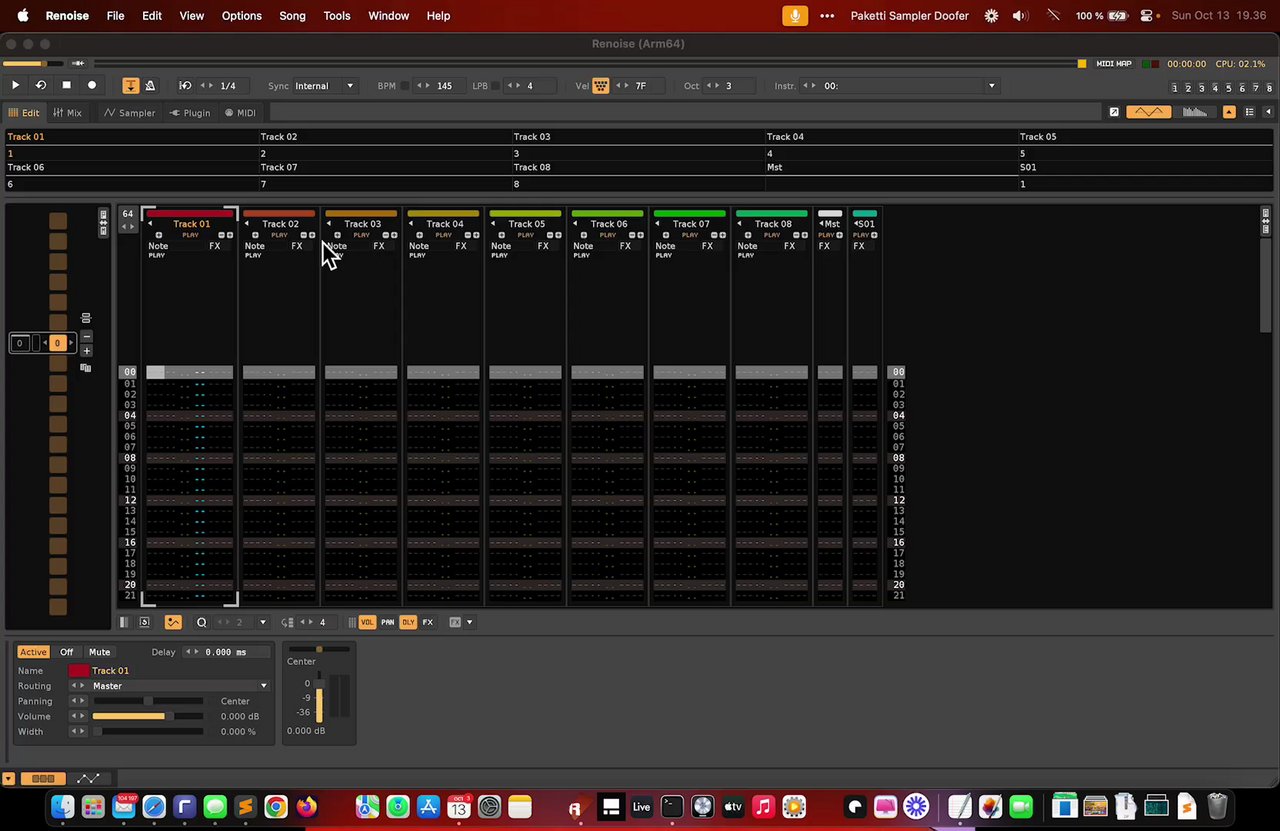Open Finder from the Dock
This screenshot has width=1280, height=831.
click(62, 806)
